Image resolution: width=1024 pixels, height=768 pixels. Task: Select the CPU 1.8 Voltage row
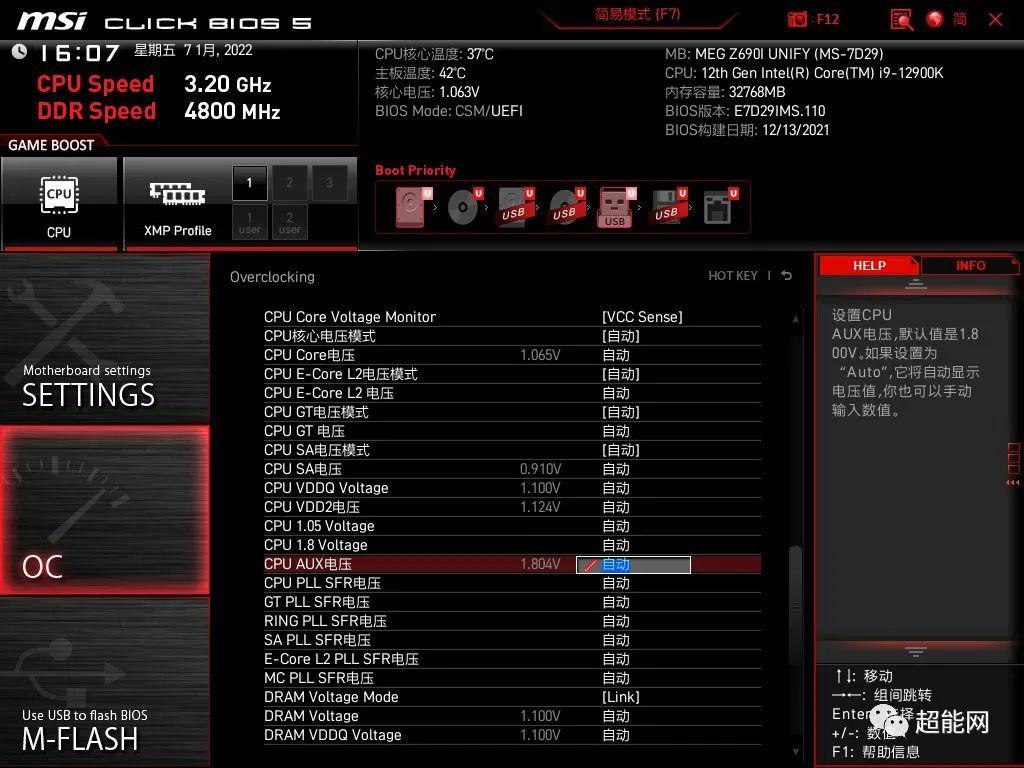[512, 545]
